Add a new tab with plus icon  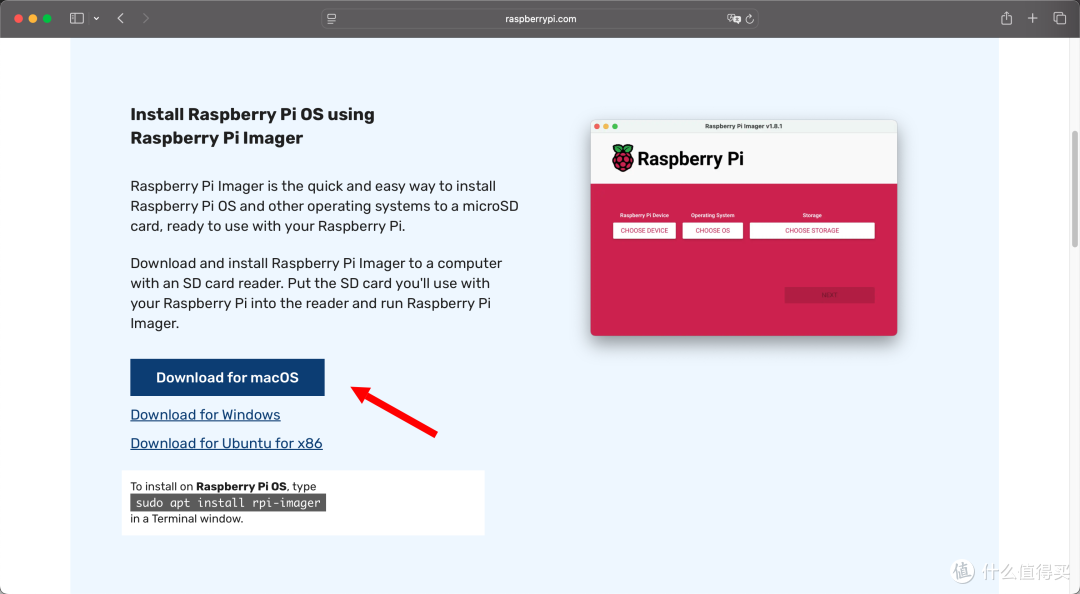tap(1032, 19)
